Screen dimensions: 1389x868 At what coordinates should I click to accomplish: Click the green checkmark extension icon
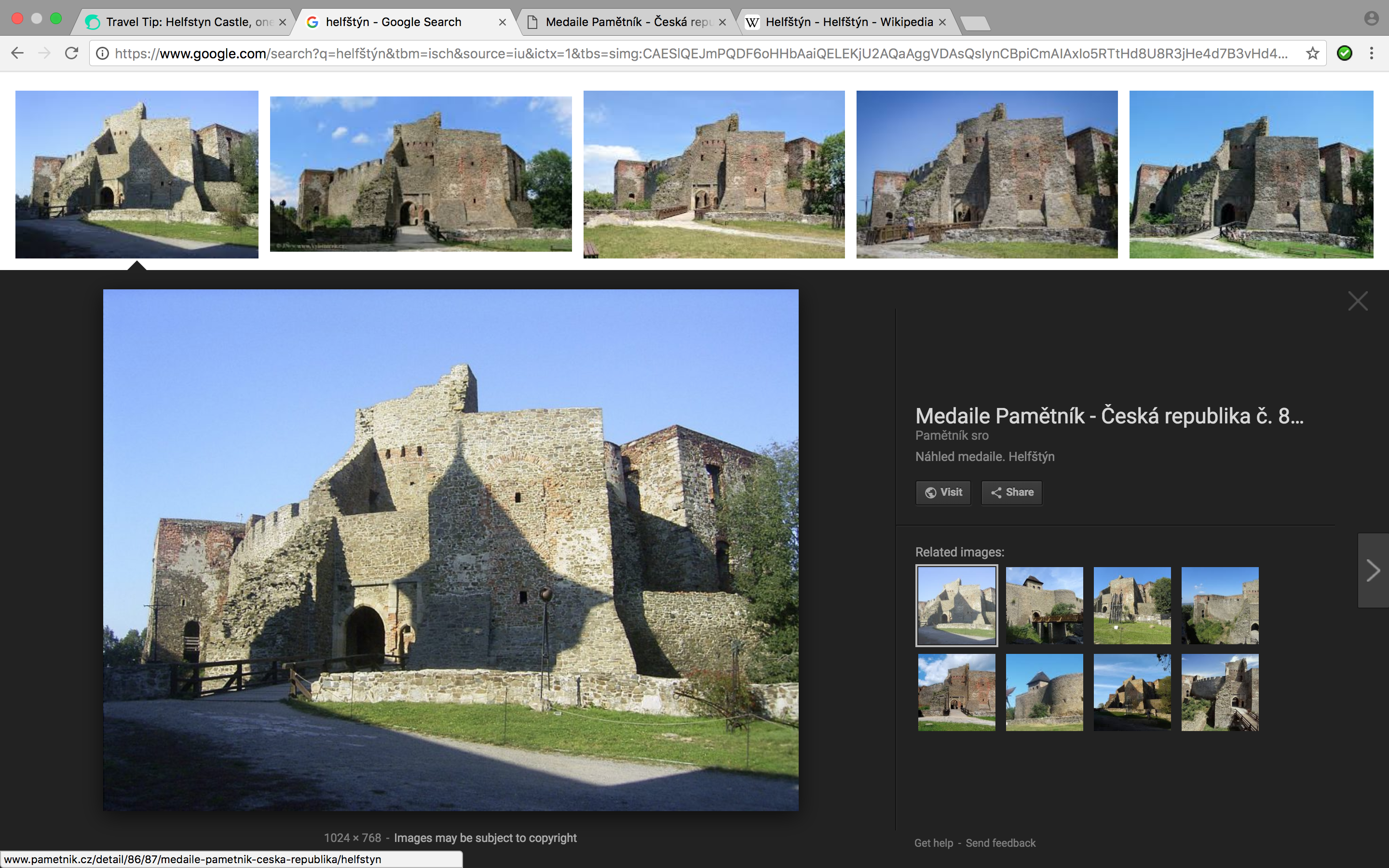[1344, 54]
